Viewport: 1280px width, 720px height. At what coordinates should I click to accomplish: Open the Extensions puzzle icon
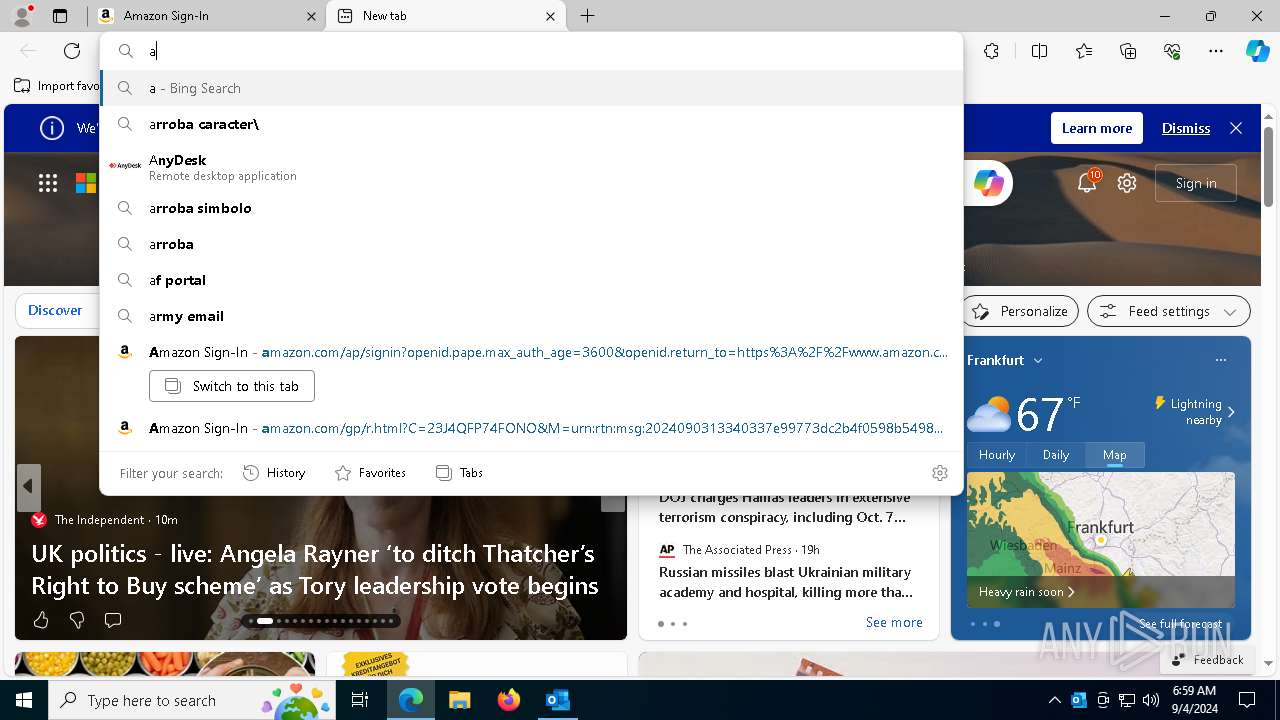coord(991,51)
